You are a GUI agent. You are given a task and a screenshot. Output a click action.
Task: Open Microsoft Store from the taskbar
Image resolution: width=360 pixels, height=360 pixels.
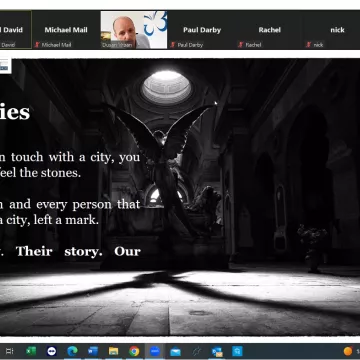click(x=238, y=351)
